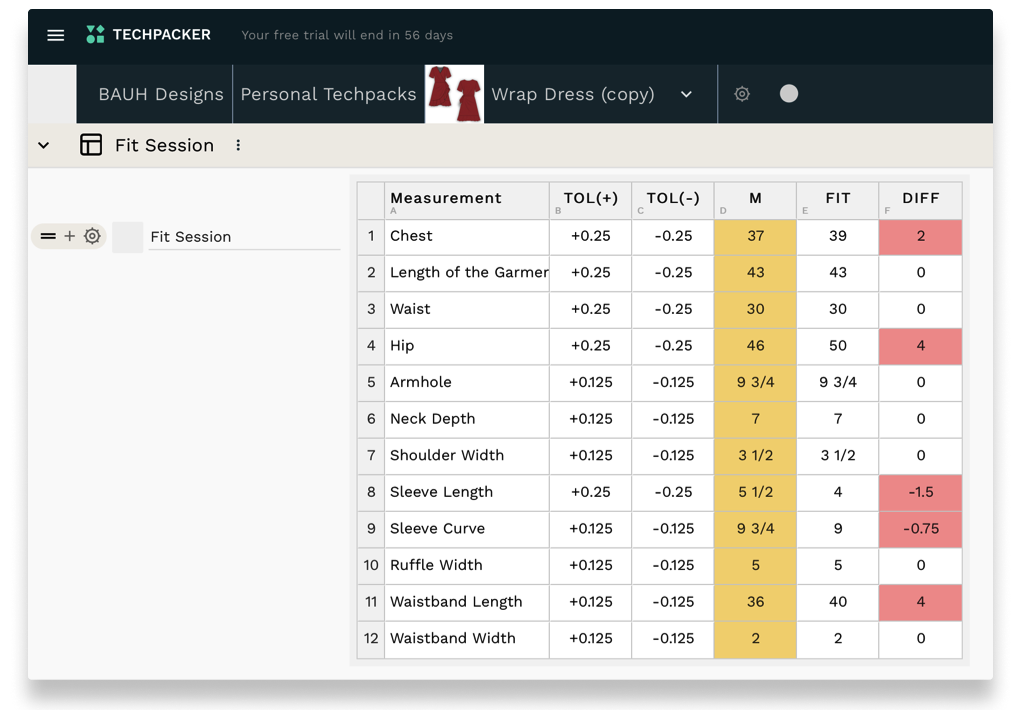Click the Waistband Width cell
Viewport: 1021px width, 710px height.
click(467, 639)
